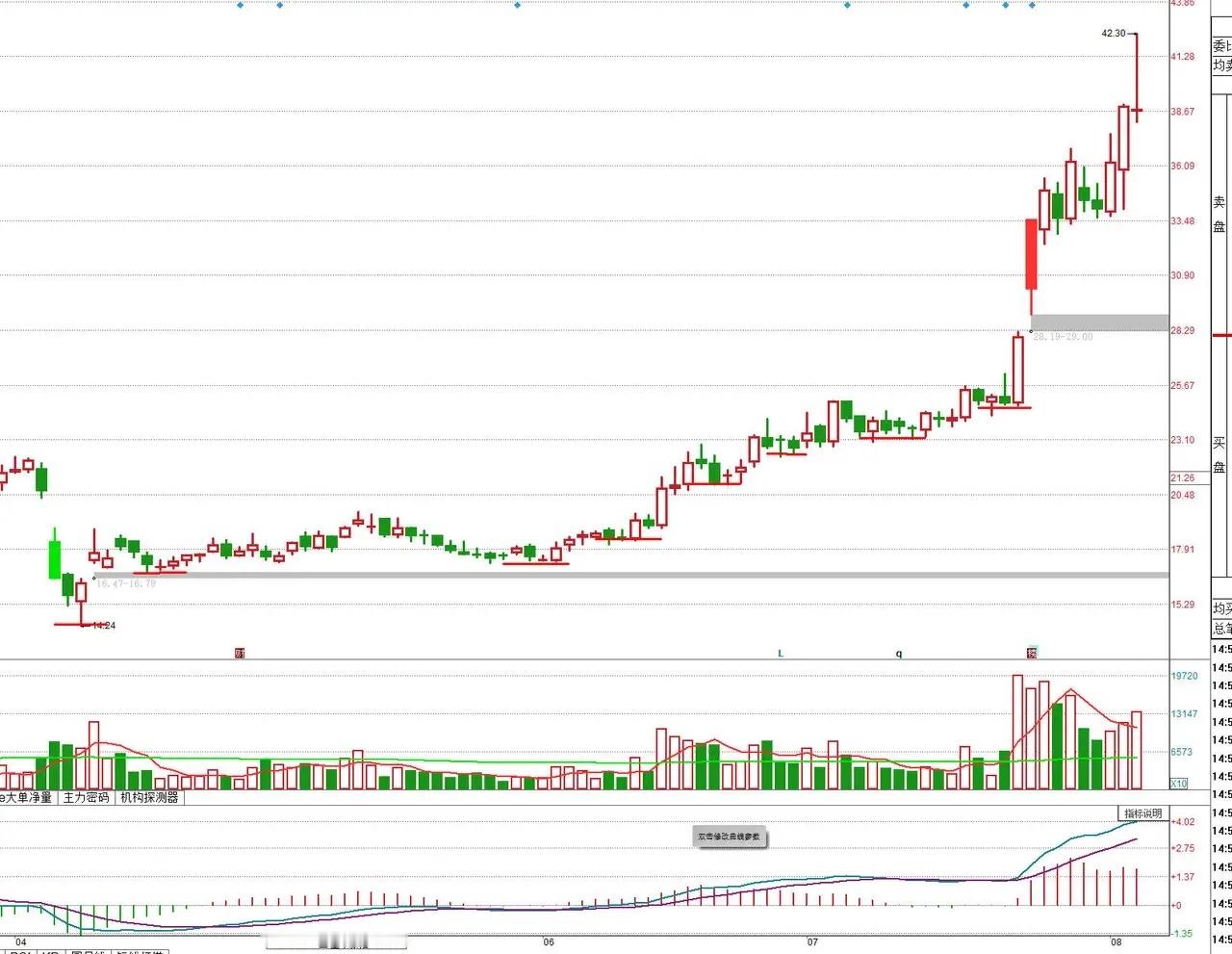The height and width of the screenshot is (954, 1232).
Task: Click the rightmost blue diamond marker at the chart top
Action: pos(1033,5)
